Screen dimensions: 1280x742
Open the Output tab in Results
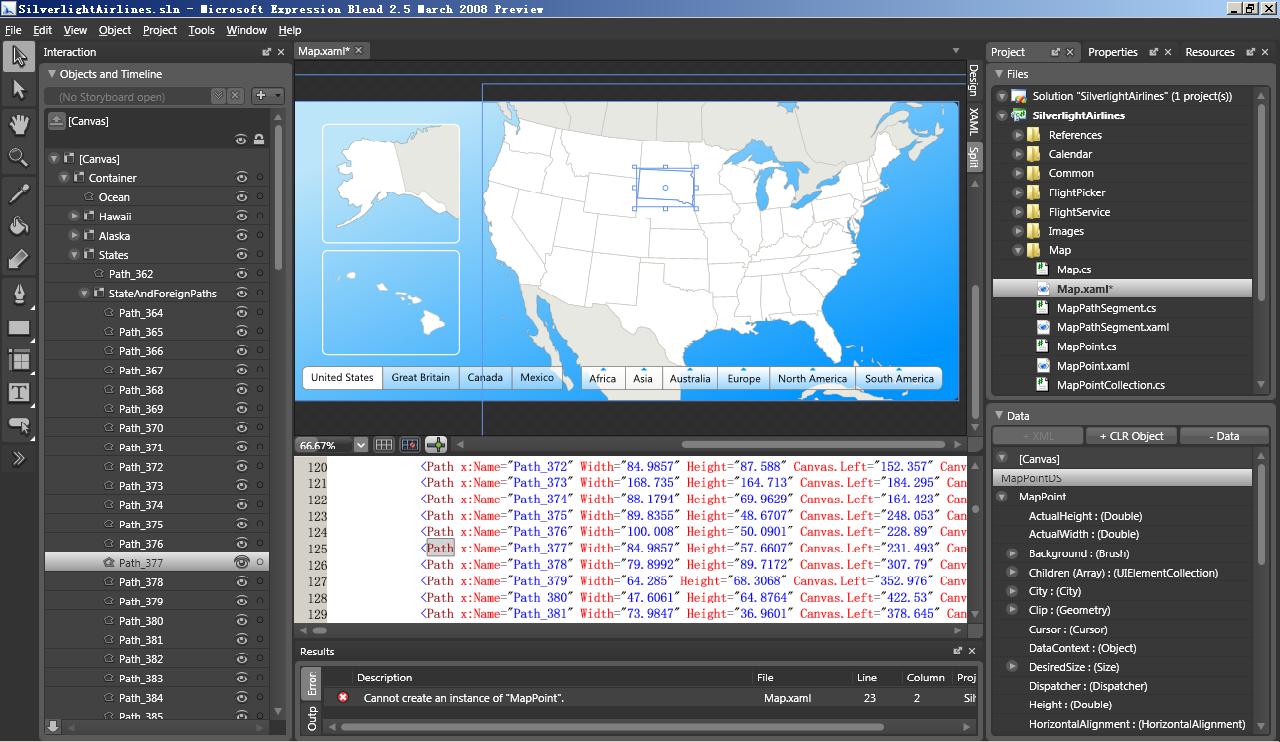coord(311,718)
